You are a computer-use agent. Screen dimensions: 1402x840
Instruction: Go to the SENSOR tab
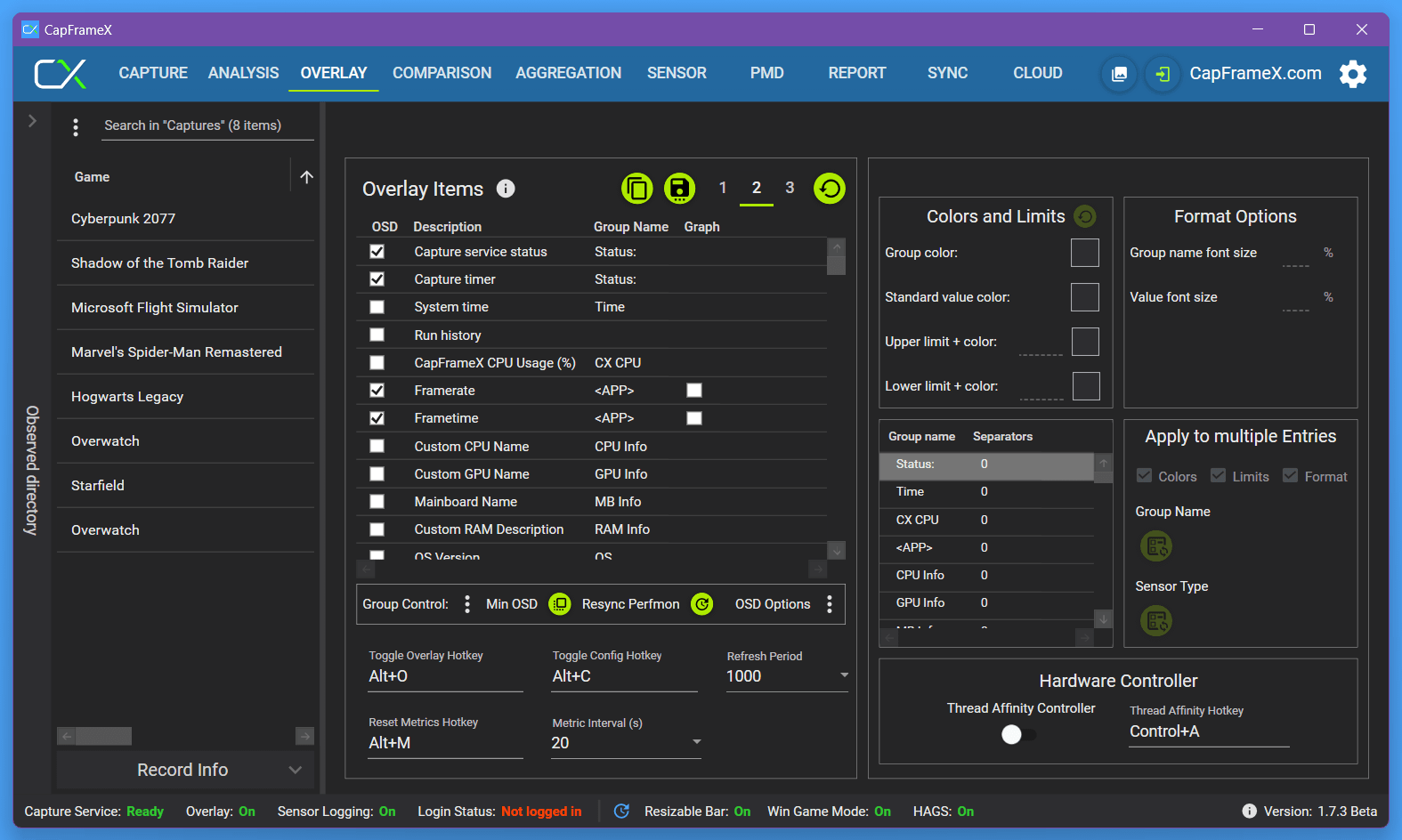(677, 73)
